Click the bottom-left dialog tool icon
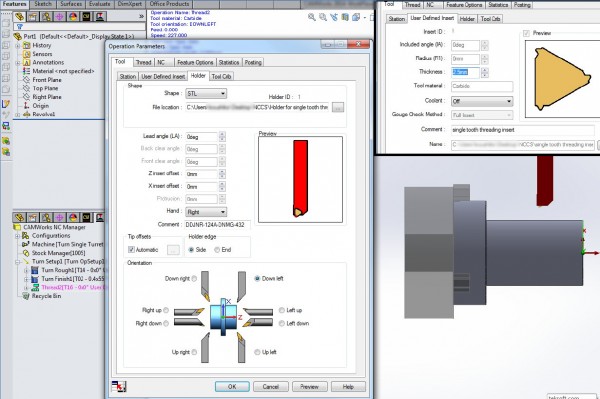Screen dimensions: 600x399 (x=119, y=386)
